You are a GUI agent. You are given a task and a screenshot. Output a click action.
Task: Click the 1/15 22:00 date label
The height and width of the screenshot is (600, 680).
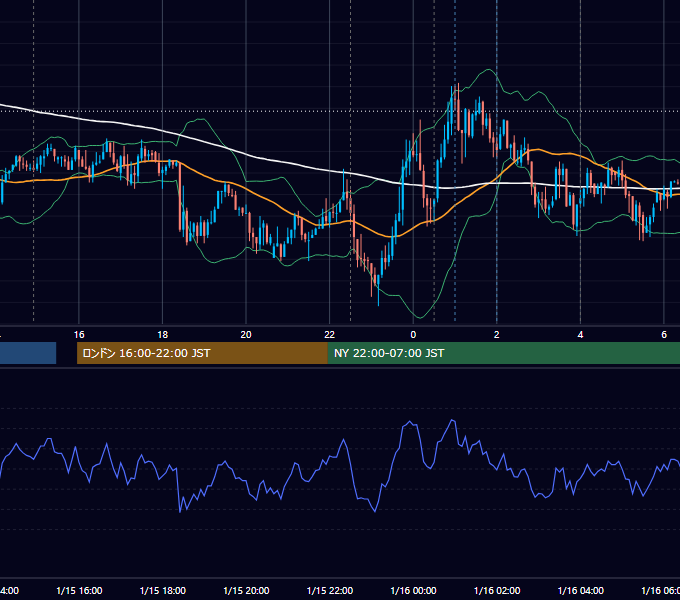point(330,590)
